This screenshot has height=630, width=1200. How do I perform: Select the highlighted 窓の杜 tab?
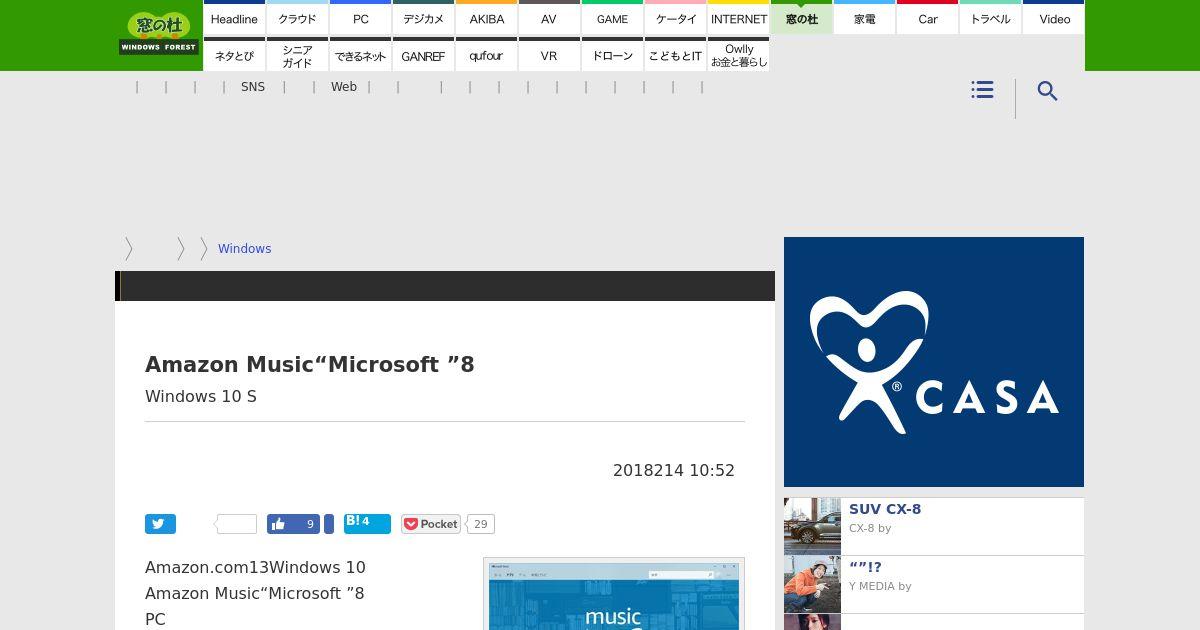pyautogui.click(x=801, y=19)
